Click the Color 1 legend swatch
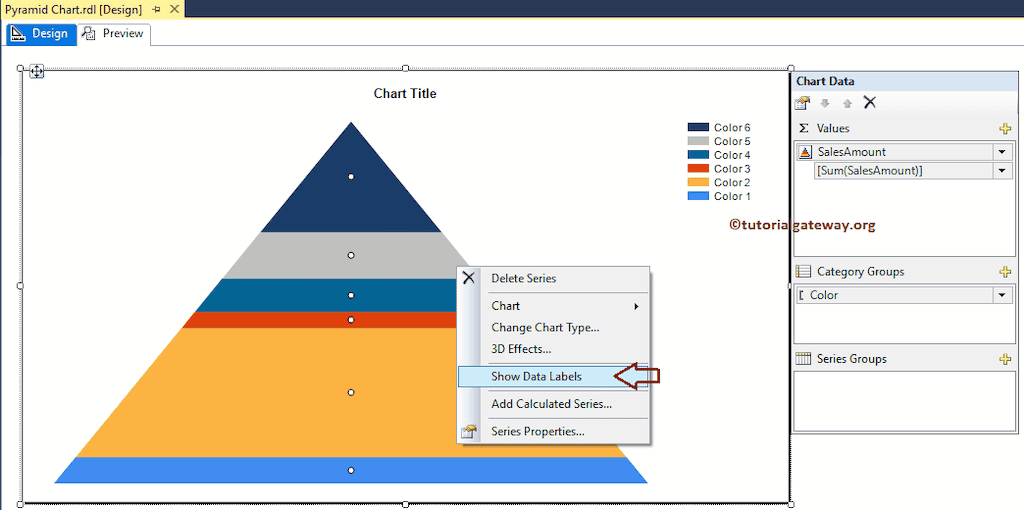This screenshot has width=1024, height=510. point(698,196)
